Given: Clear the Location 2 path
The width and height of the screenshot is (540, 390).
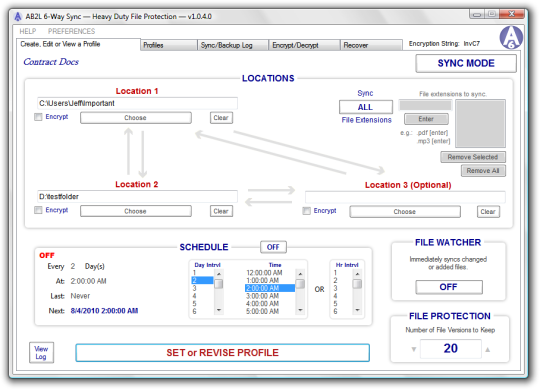Looking at the screenshot, I should click(221, 211).
